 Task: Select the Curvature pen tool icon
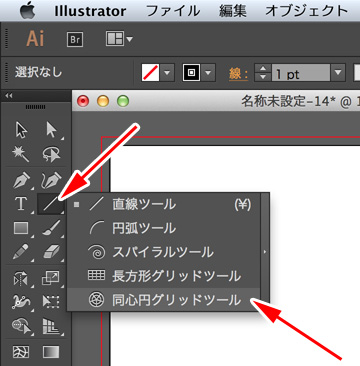point(51,180)
